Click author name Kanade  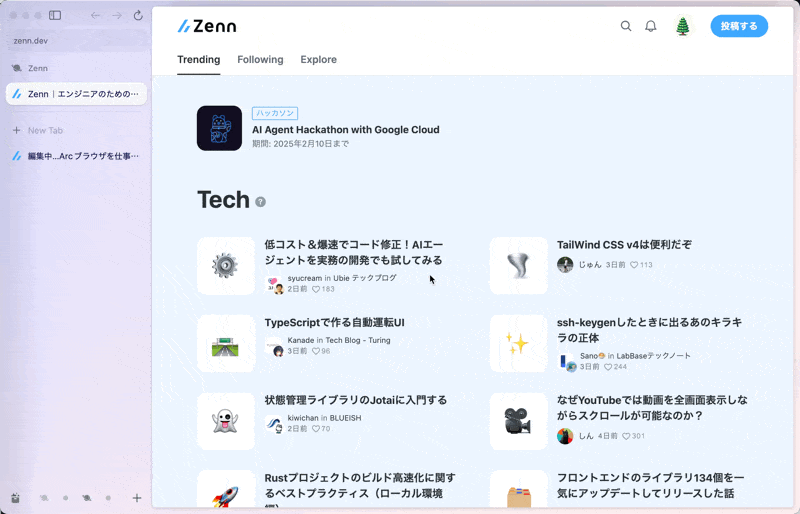click(301, 340)
